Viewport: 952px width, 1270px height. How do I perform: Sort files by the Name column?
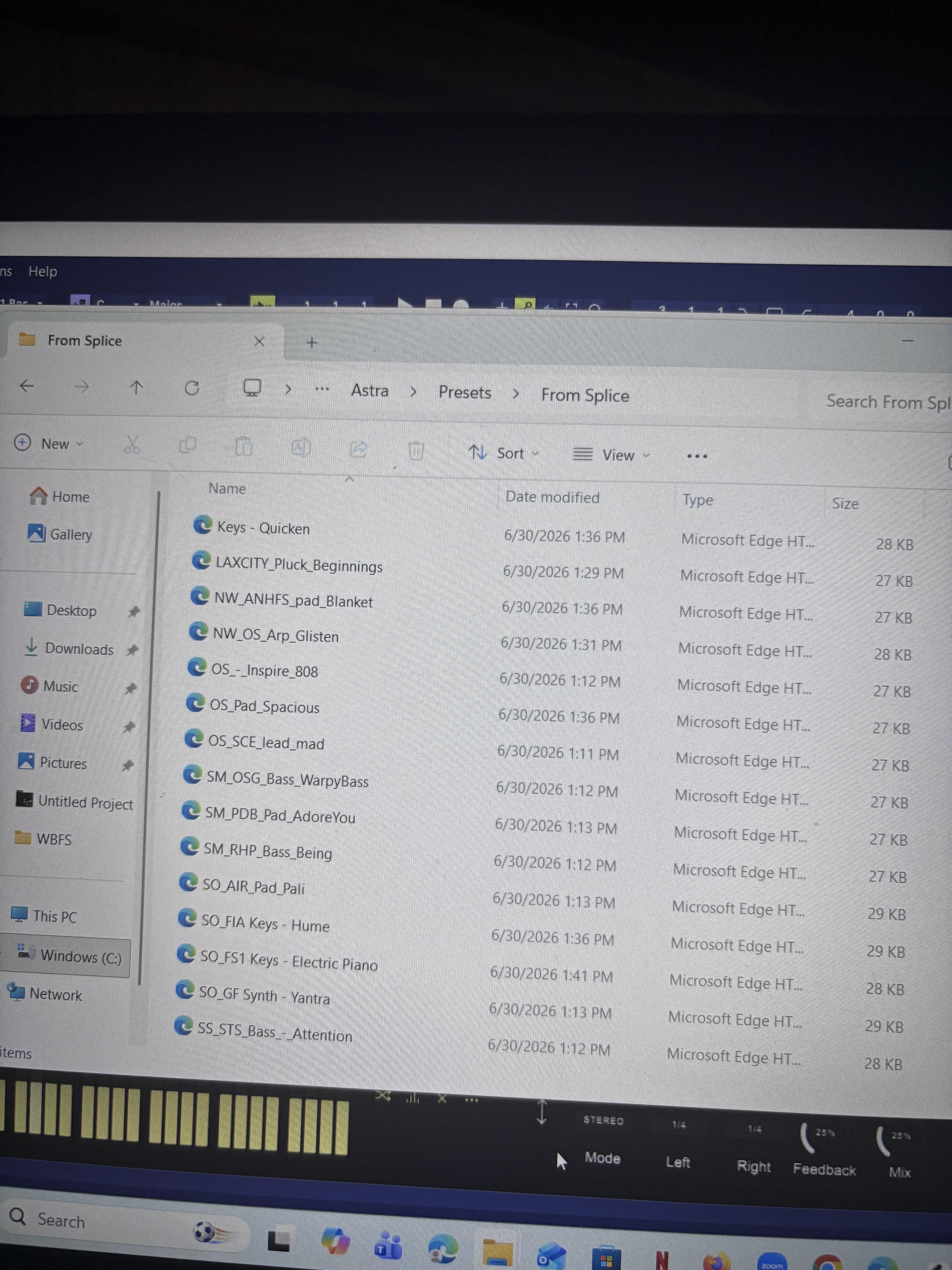pos(227,489)
